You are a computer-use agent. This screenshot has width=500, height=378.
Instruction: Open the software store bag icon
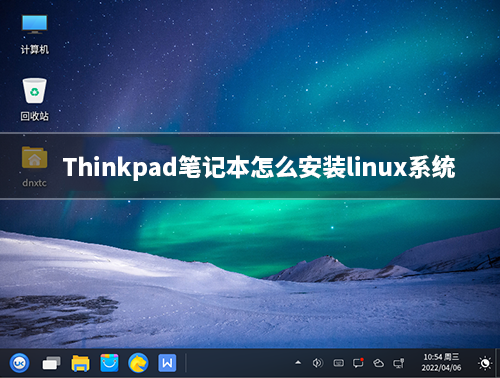pos(109,363)
